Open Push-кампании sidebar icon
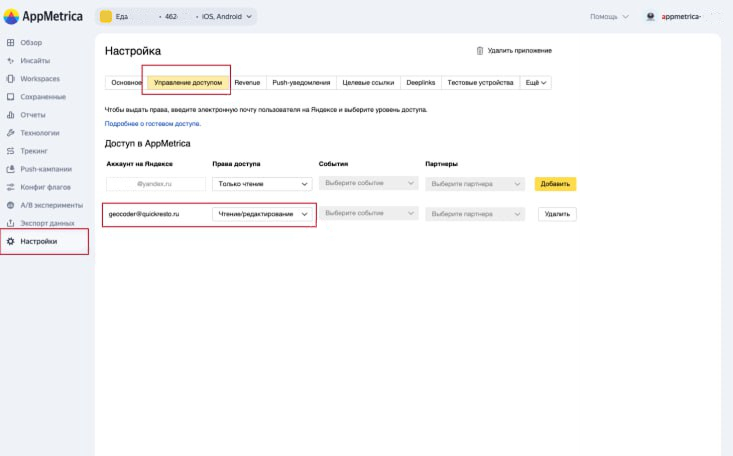This screenshot has width=733, height=456. [10, 169]
